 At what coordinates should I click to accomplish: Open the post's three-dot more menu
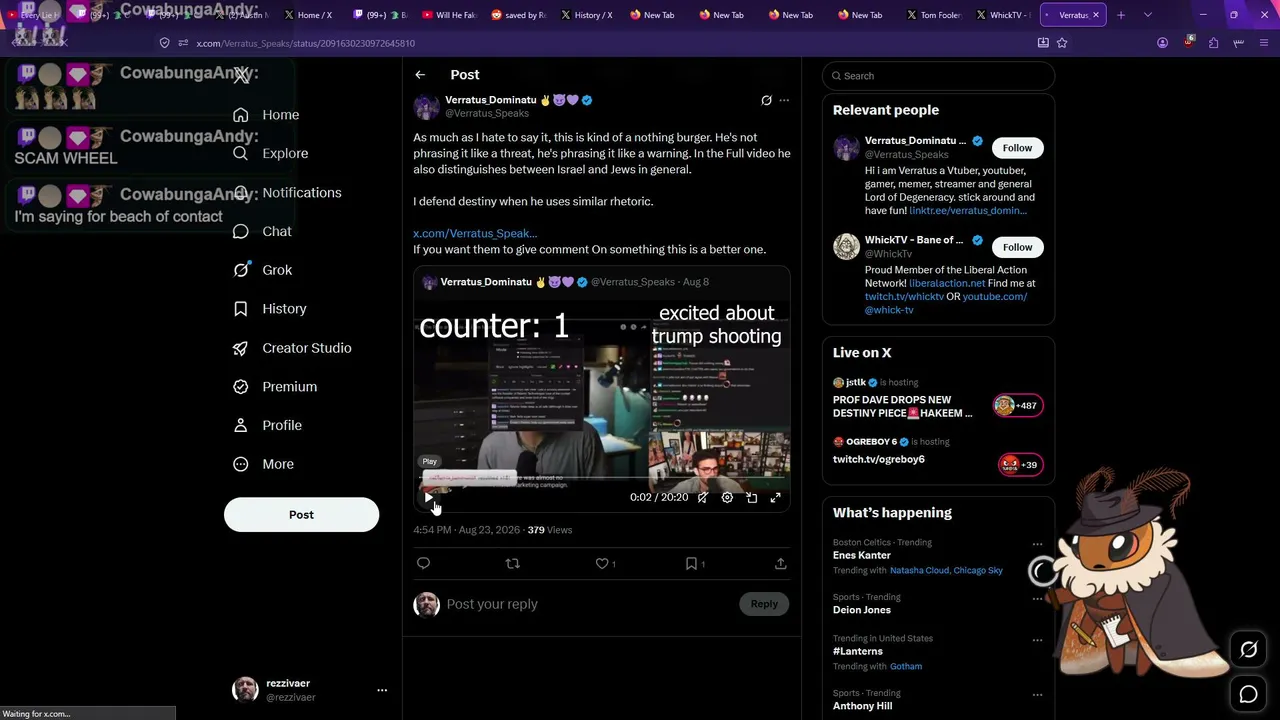(784, 100)
